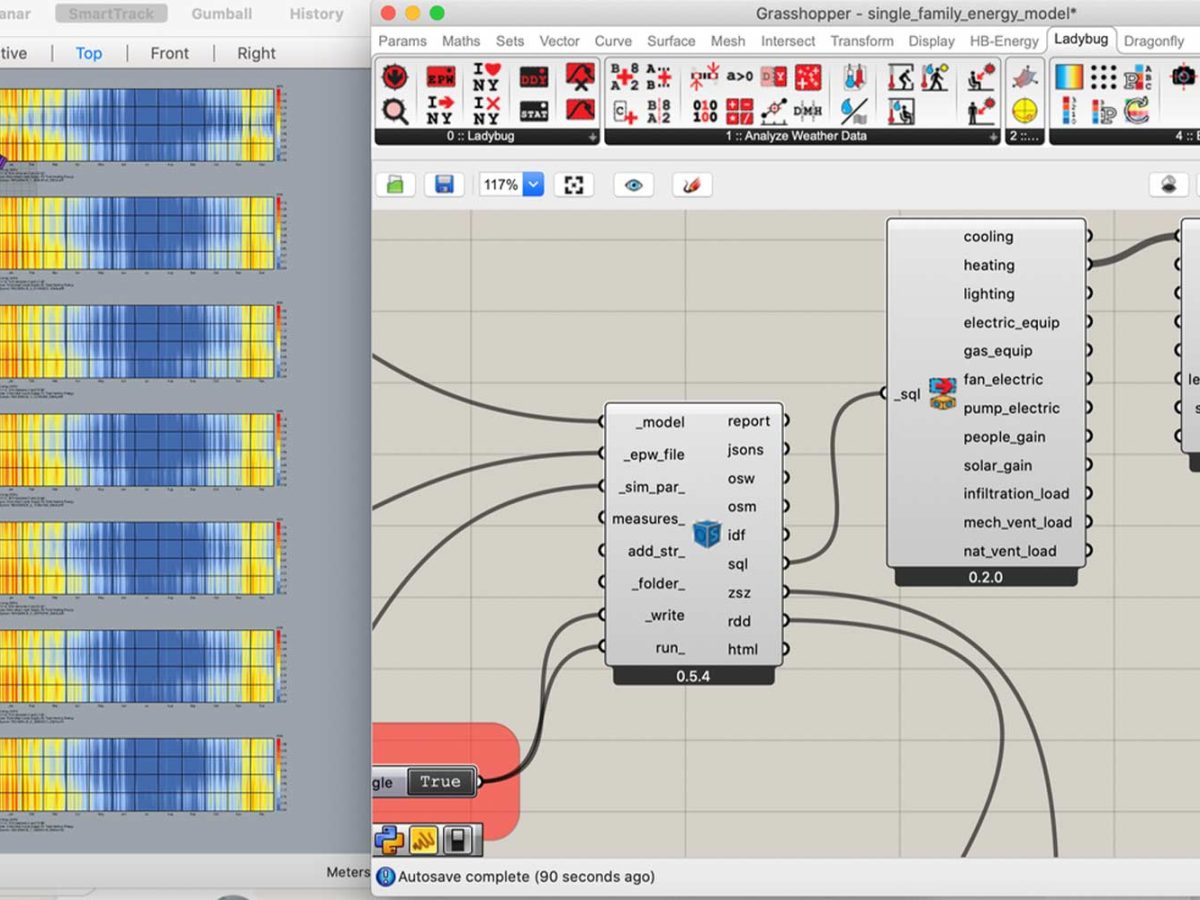Open the 117% zoom dropdown

pos(533,185)
